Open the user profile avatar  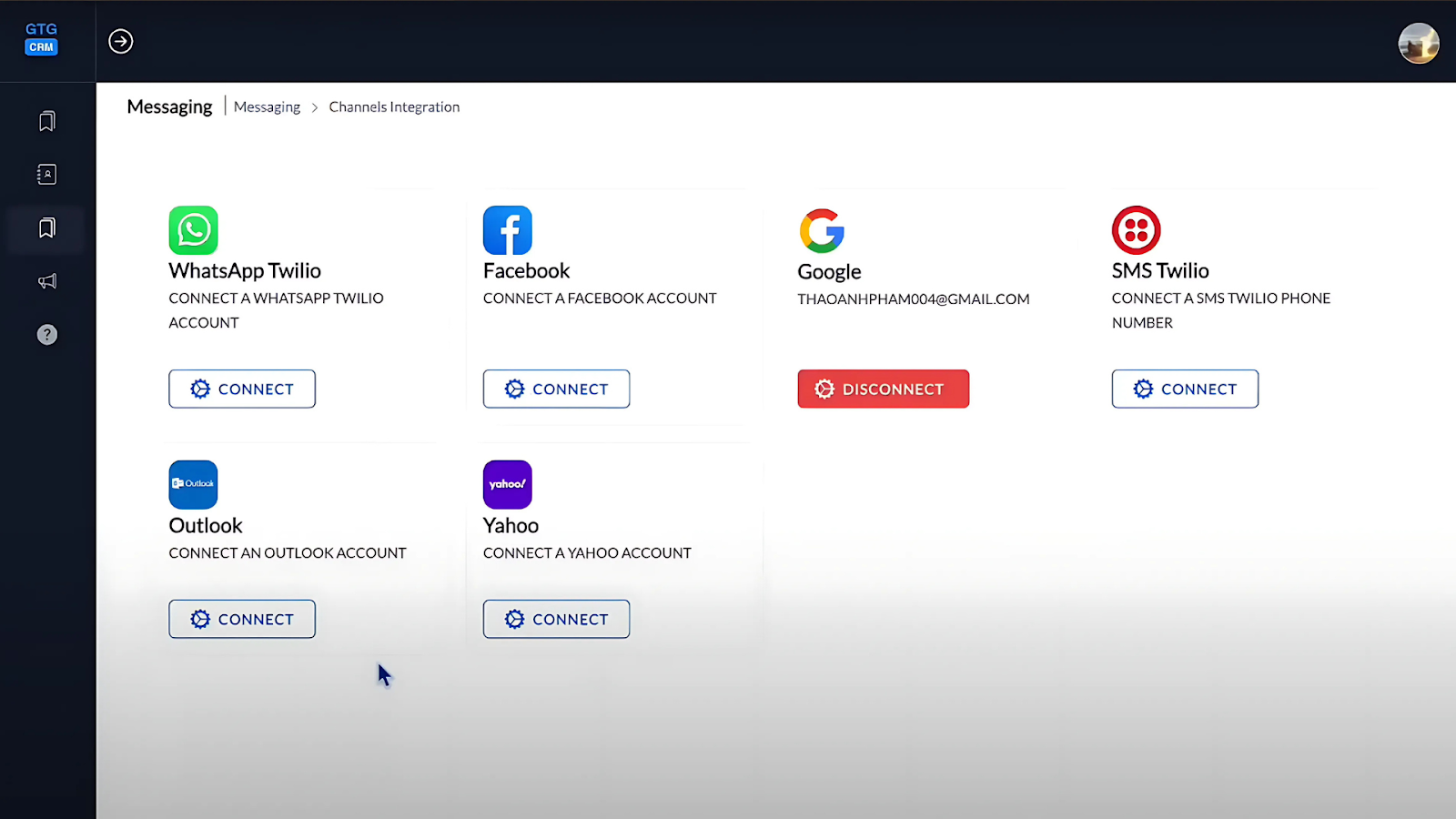[x=1418, y=43]
